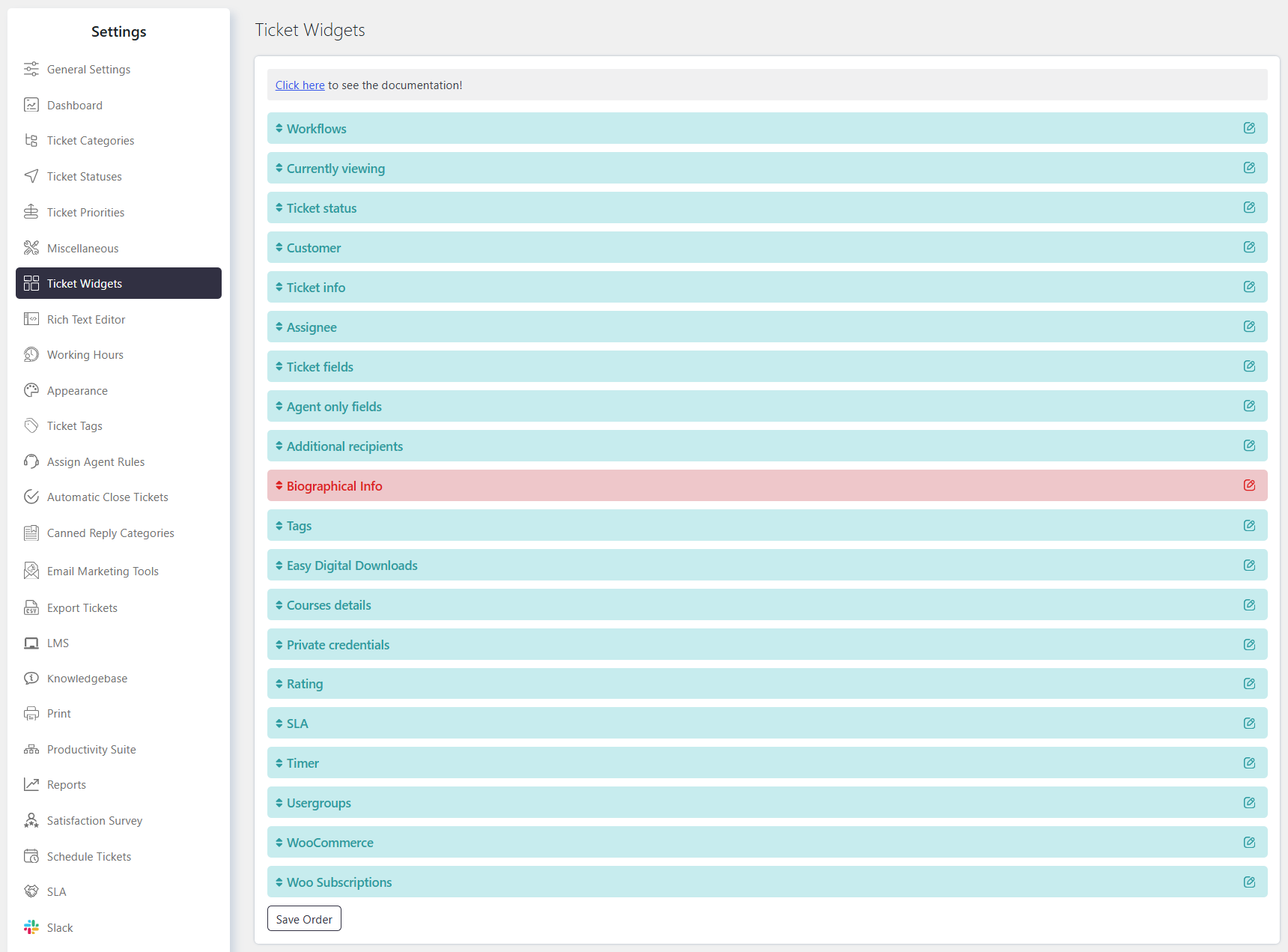Edit the Ticket info widget
The width and height of the screenshot is (1288, 952).
point(1249,287)
